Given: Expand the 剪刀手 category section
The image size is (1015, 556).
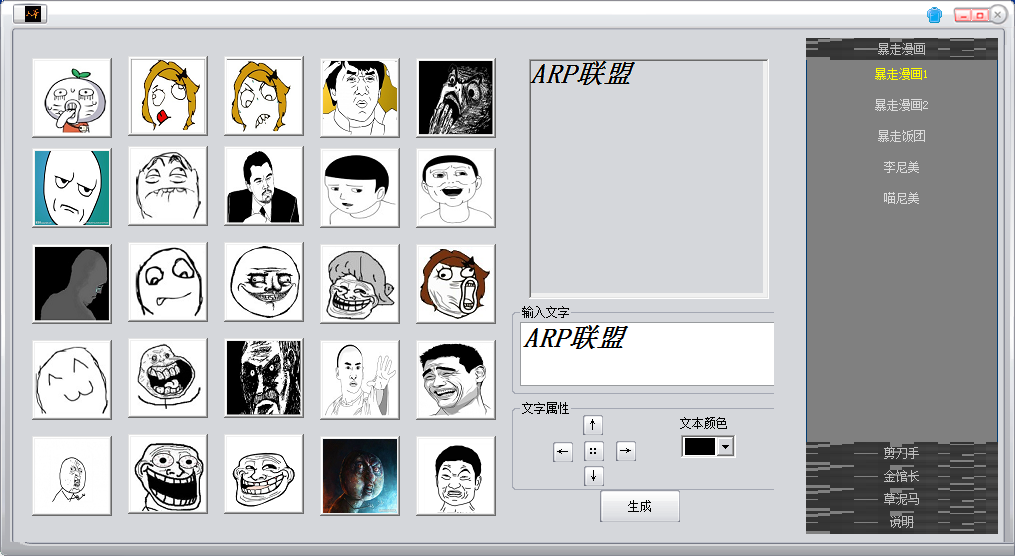Looking at the screenshot, I should [901, 453].
